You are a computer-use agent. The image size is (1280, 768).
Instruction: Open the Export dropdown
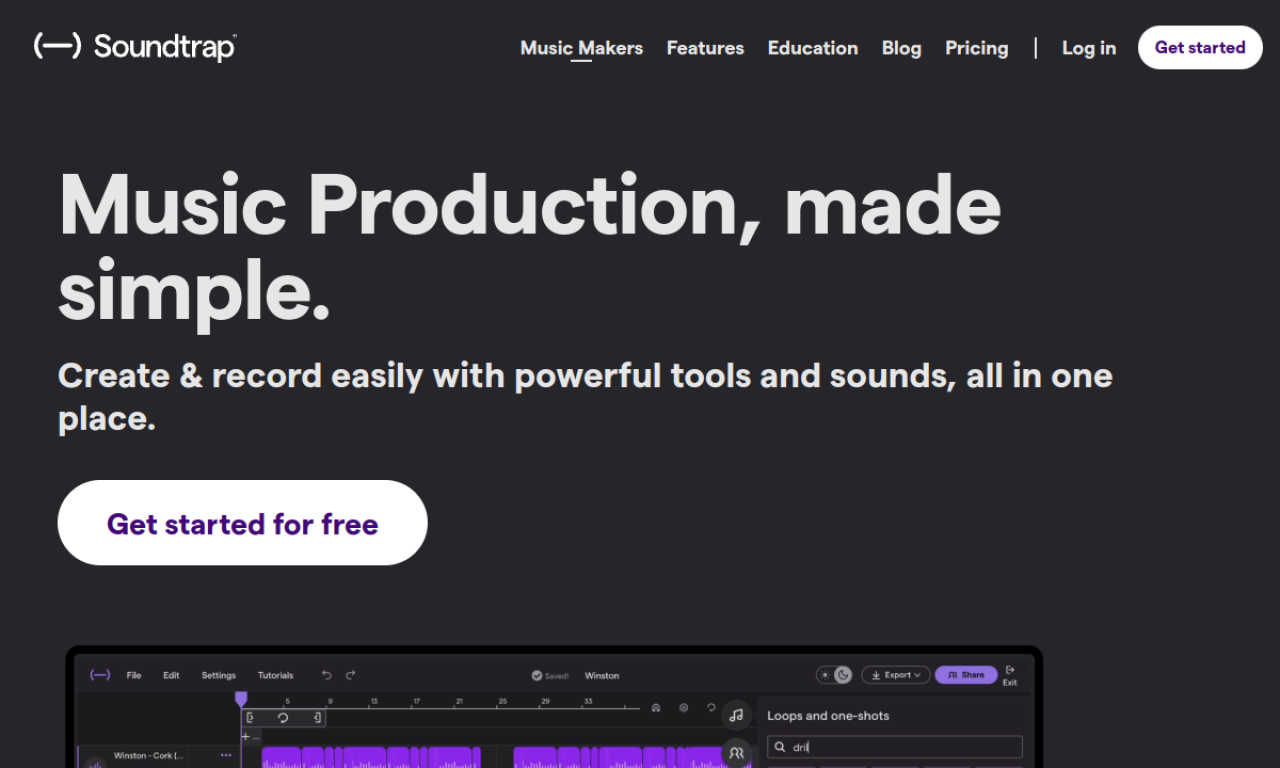click(x=895, y=675)
